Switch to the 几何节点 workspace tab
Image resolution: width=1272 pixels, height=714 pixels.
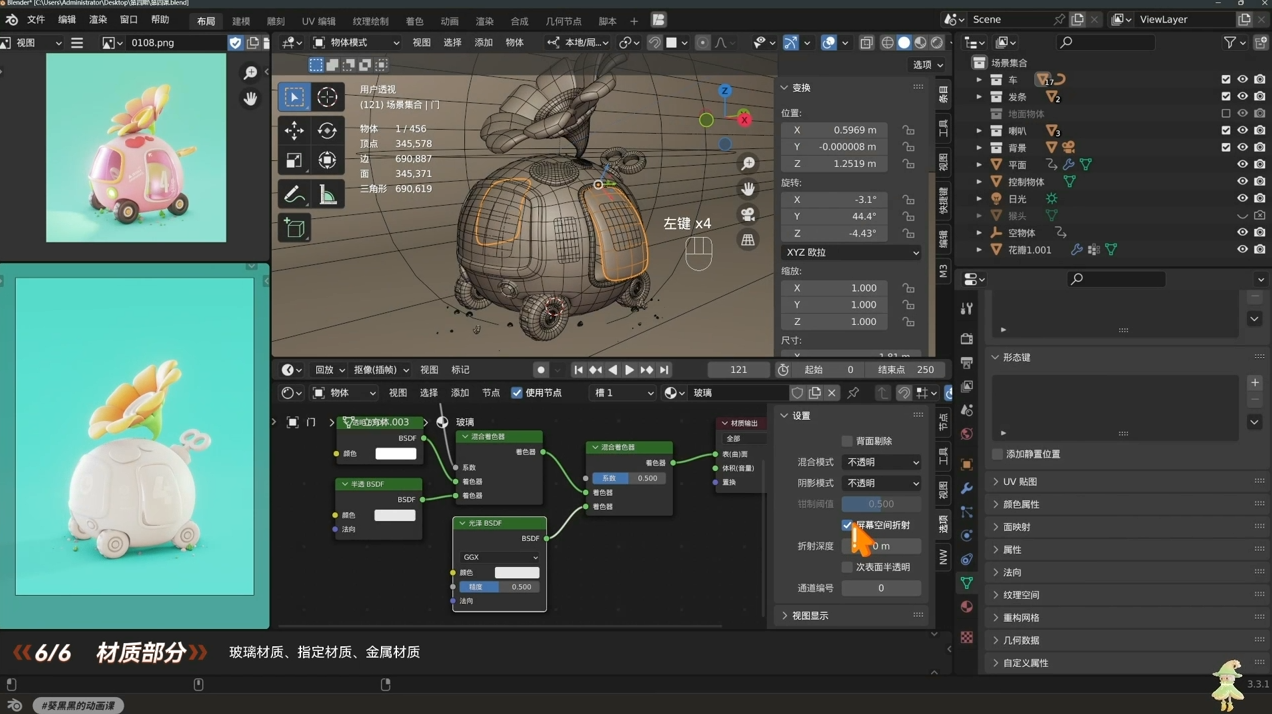tap(563, 21)
